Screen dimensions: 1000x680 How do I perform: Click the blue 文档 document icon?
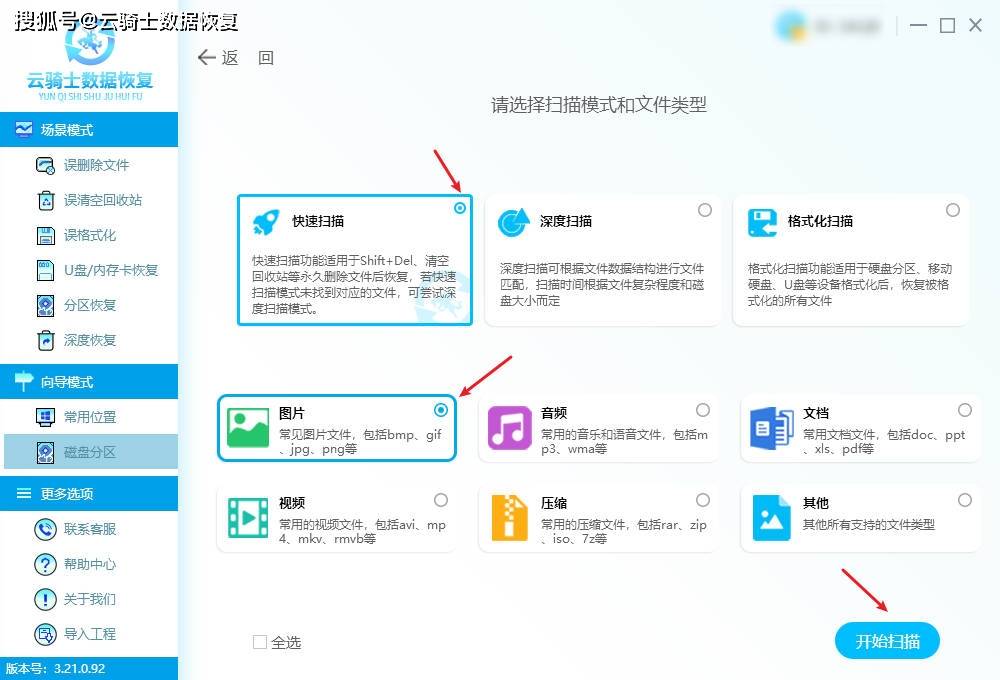click(771, 428)
